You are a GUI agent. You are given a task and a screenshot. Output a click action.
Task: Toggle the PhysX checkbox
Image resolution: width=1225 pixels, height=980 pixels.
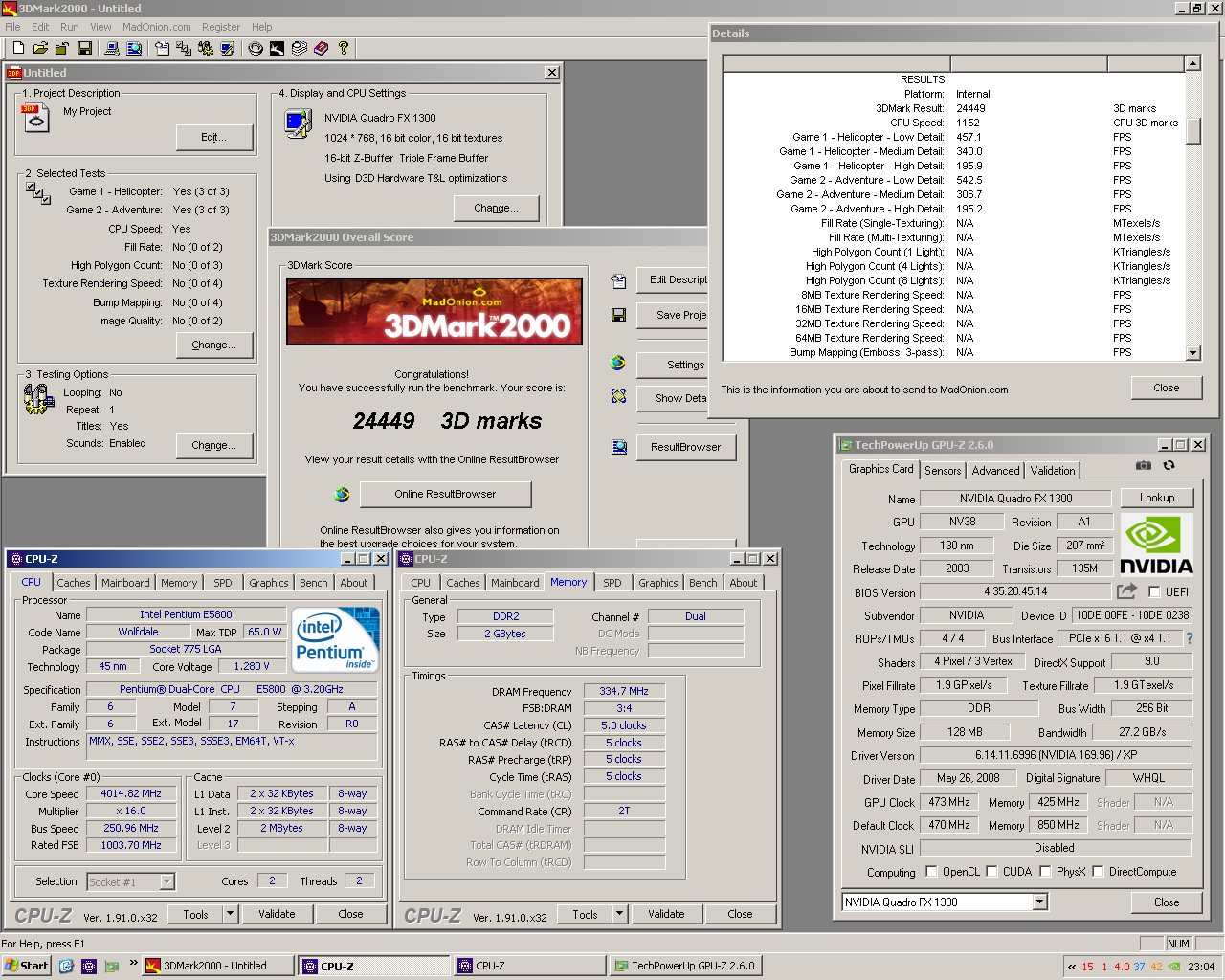[x=1045, y=871]
